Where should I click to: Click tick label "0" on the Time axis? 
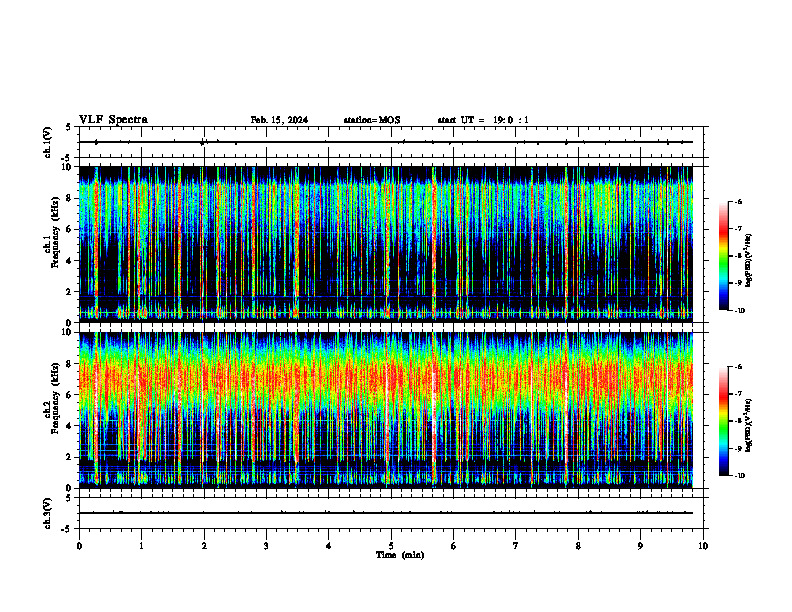[x=79, y=546]
